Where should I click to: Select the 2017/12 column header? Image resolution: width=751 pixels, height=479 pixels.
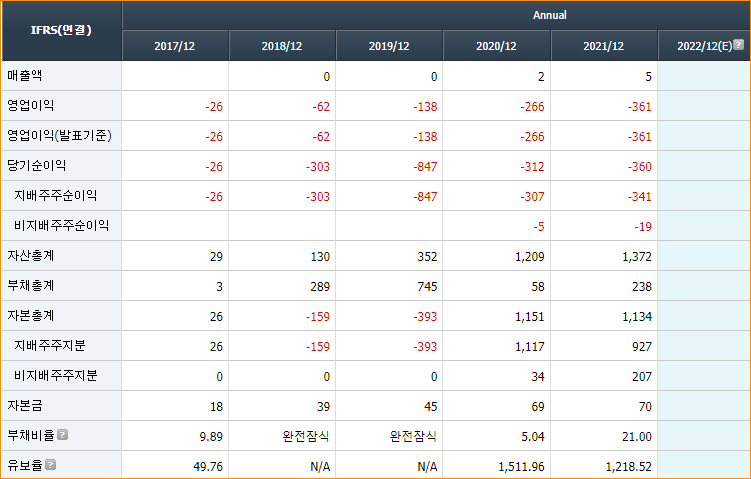(x=174, y=46)
